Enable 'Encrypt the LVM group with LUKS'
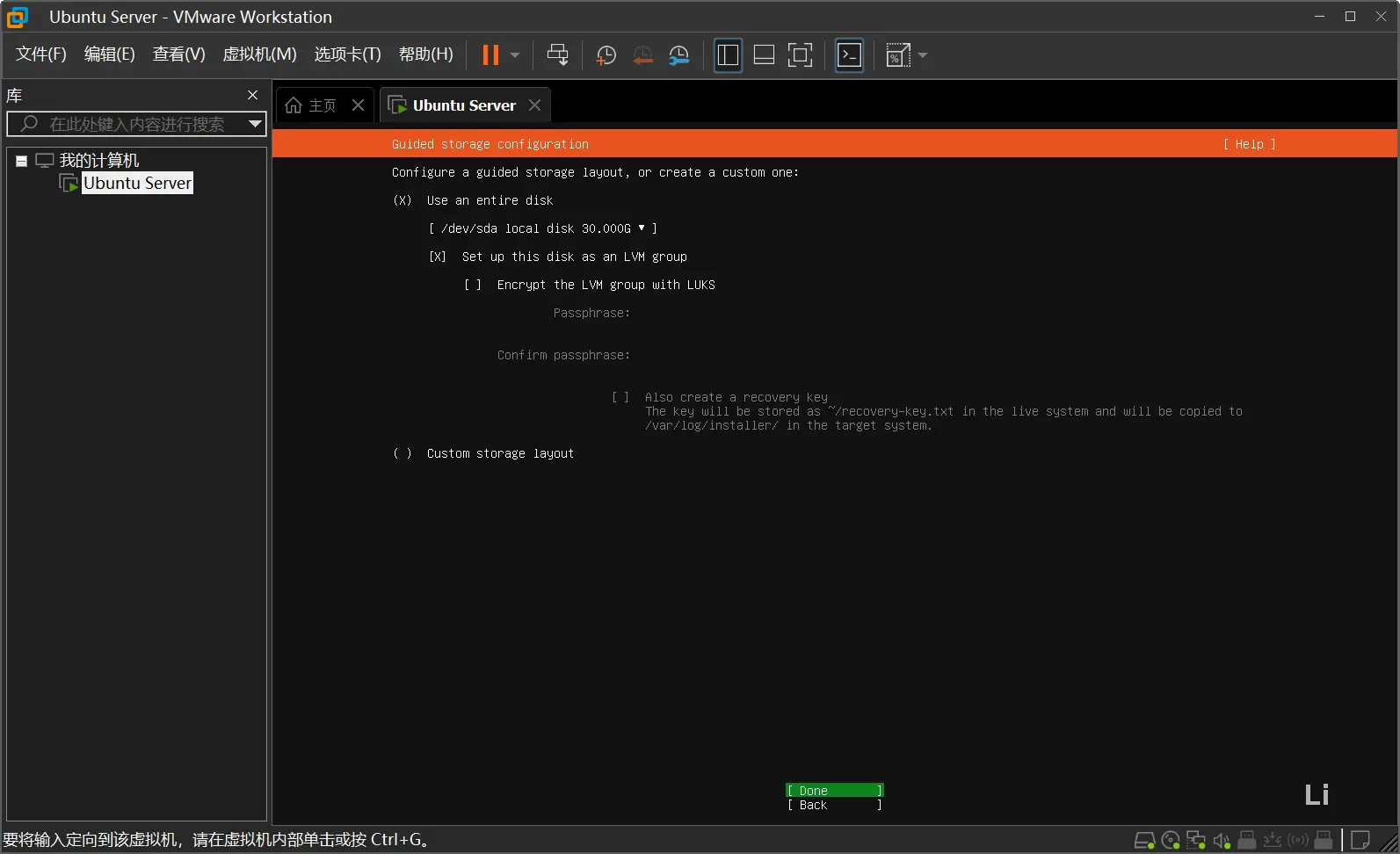1400x854 pixels. [x=473, y=285]
